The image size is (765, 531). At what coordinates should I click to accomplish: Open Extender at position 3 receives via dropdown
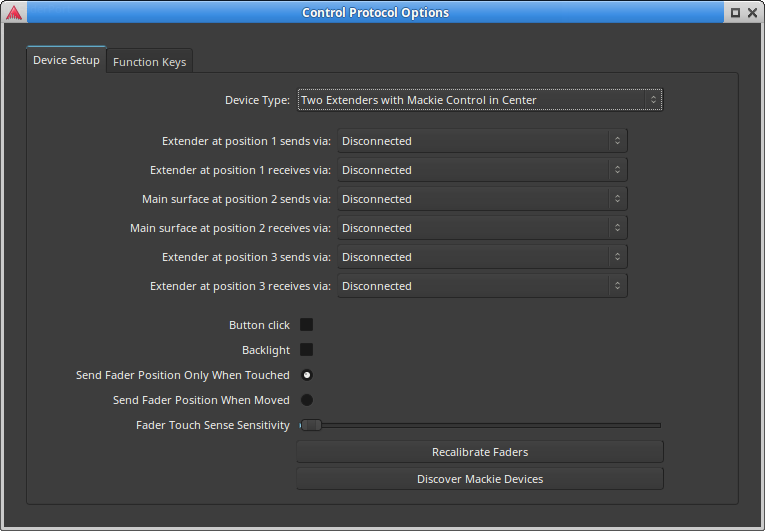pyautogui.click(x=482, y=286)
